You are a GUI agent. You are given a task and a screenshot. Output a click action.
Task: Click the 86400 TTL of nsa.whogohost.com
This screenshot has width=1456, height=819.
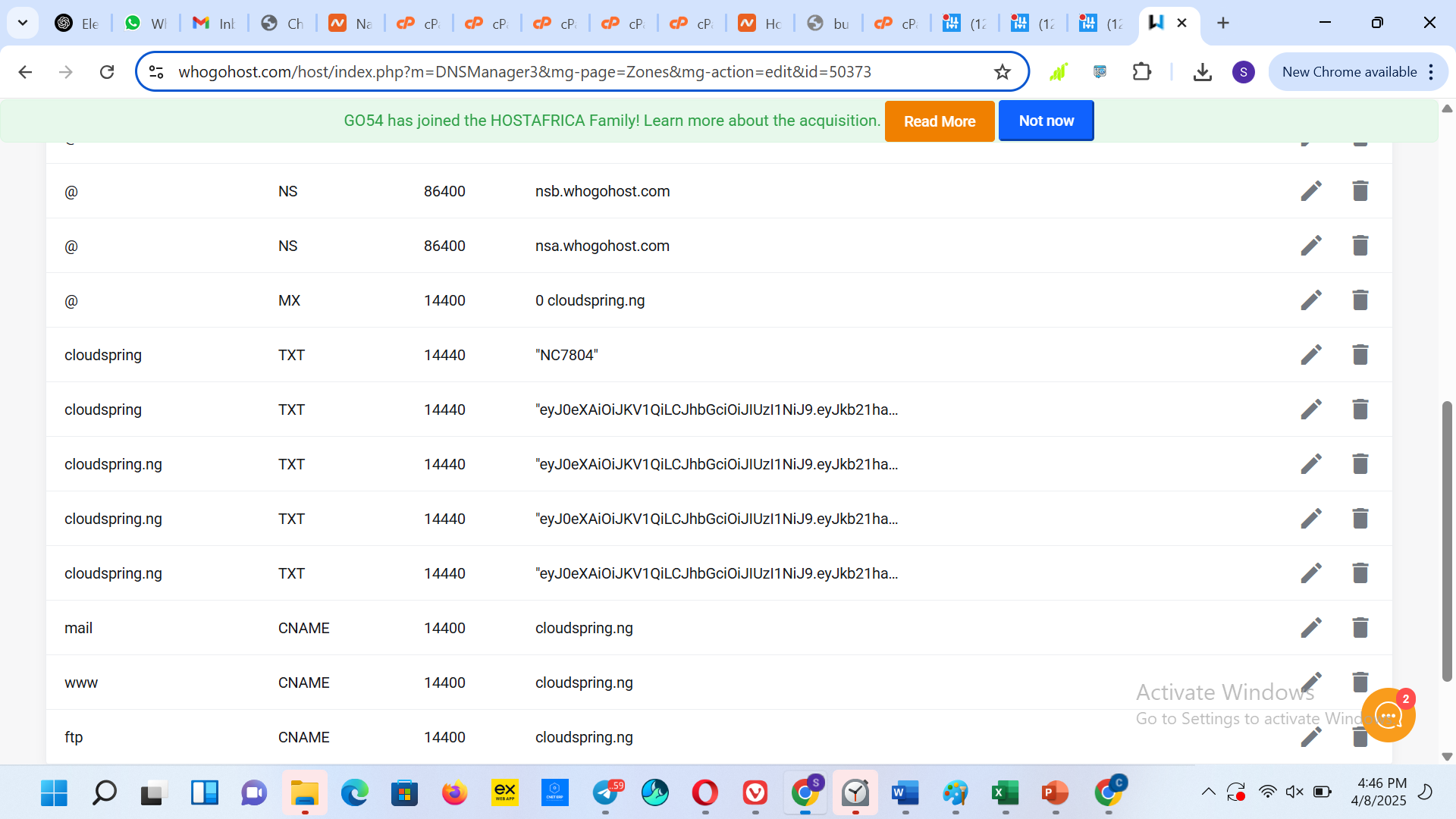(x=444, y=246)
